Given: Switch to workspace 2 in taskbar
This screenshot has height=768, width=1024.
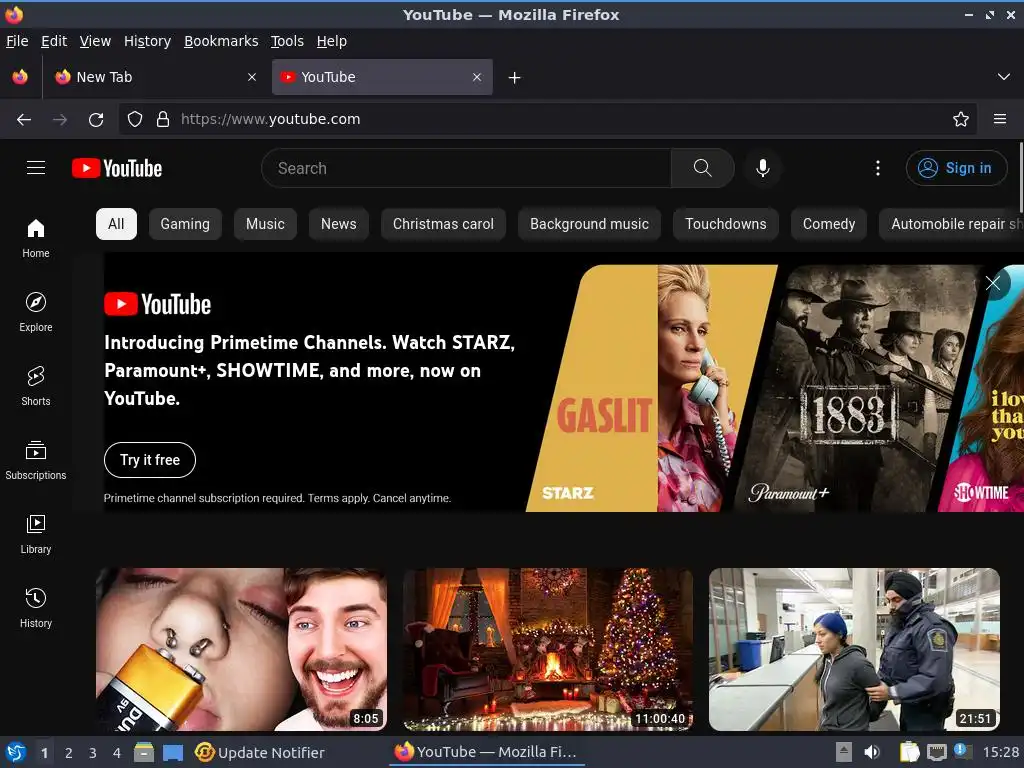Looking at the screenshot, I should tap(69, 753).
